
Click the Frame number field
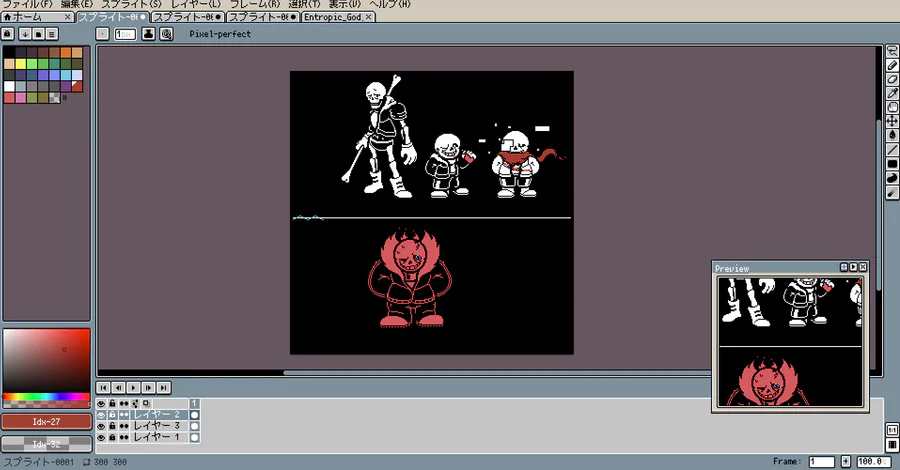click(x=821, y=461)
